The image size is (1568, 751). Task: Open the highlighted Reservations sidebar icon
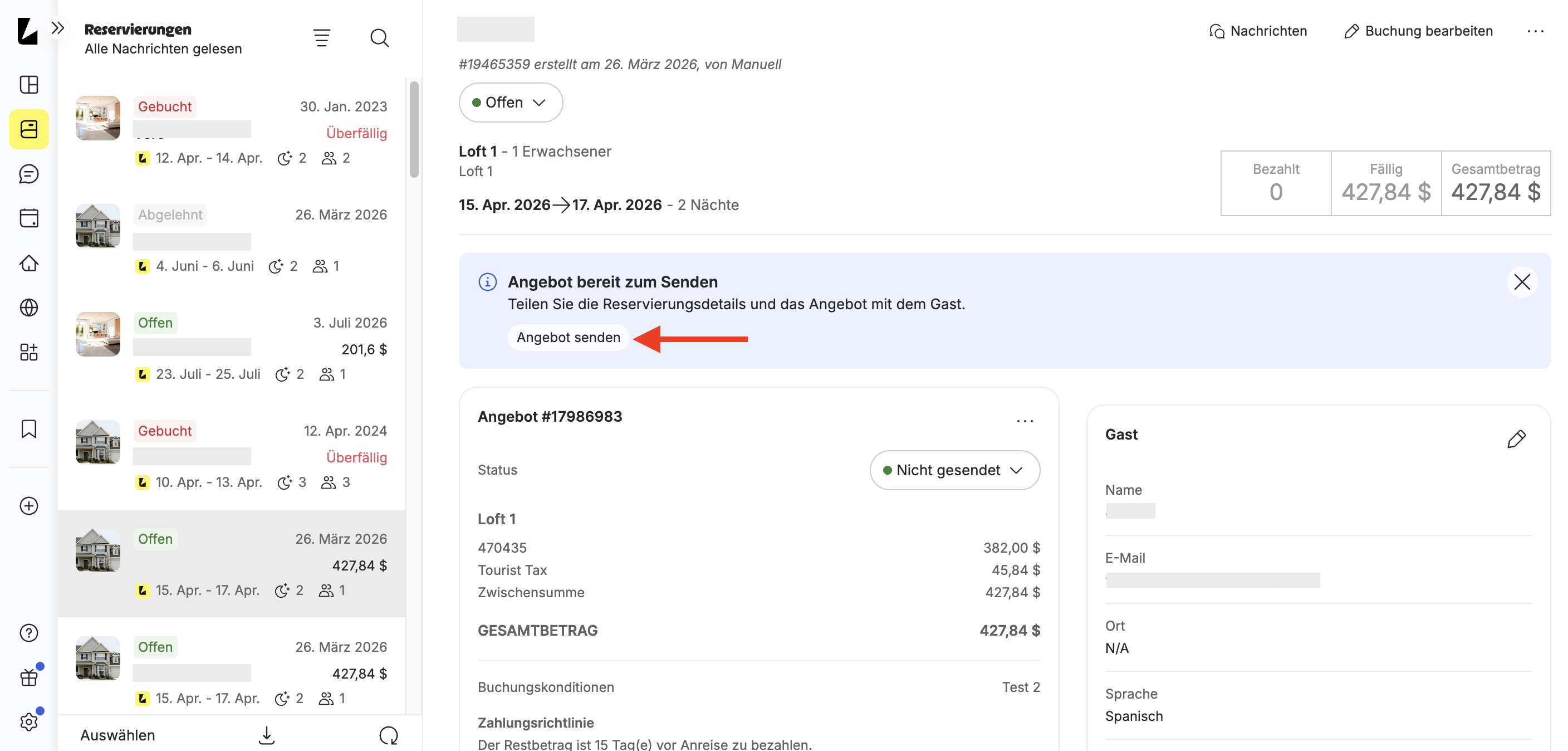28,129
